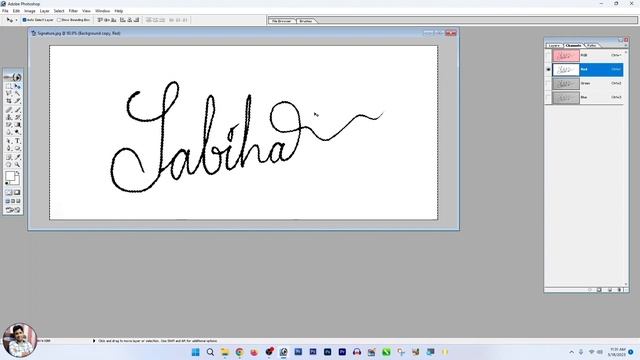Select the Pen tool
Image resolution: width=640 pixels, height=360 pixels.
[9, 148]
